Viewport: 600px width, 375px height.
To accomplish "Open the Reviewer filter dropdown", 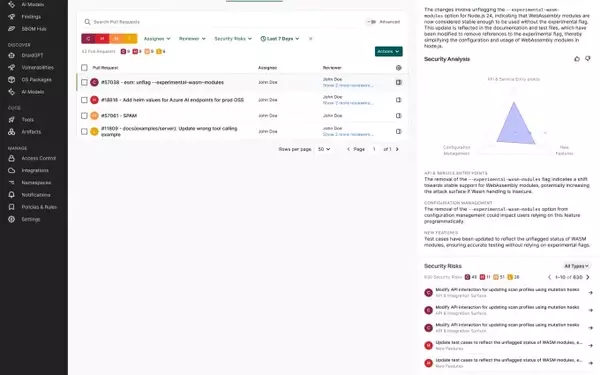I will tap(192, 39).
